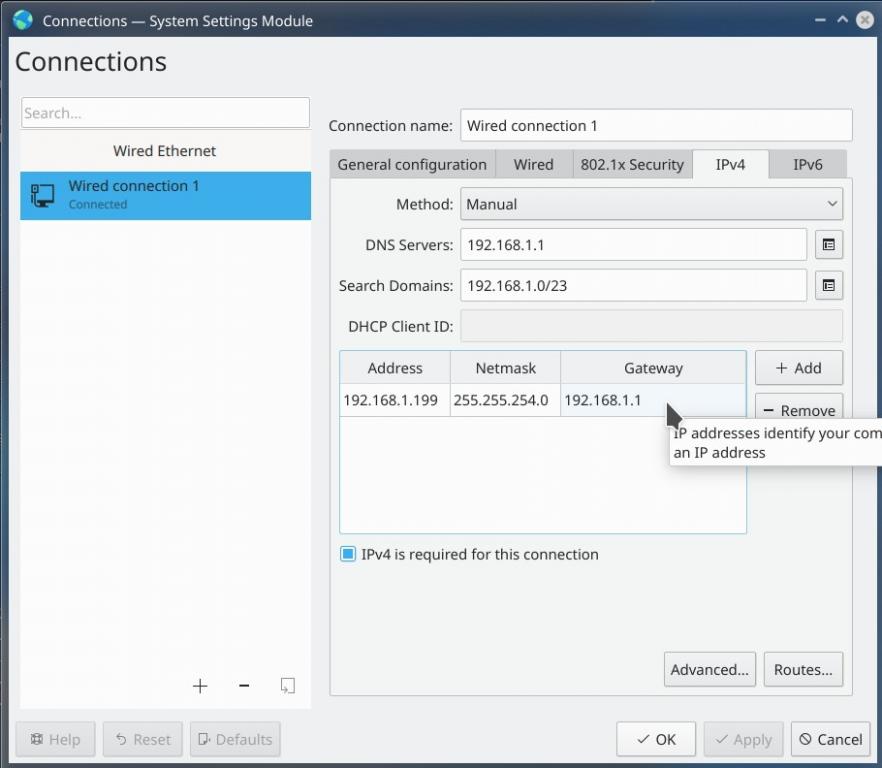Screen dimensions: 882x768
Task: Click the Connection name text field
Action: 656,126
